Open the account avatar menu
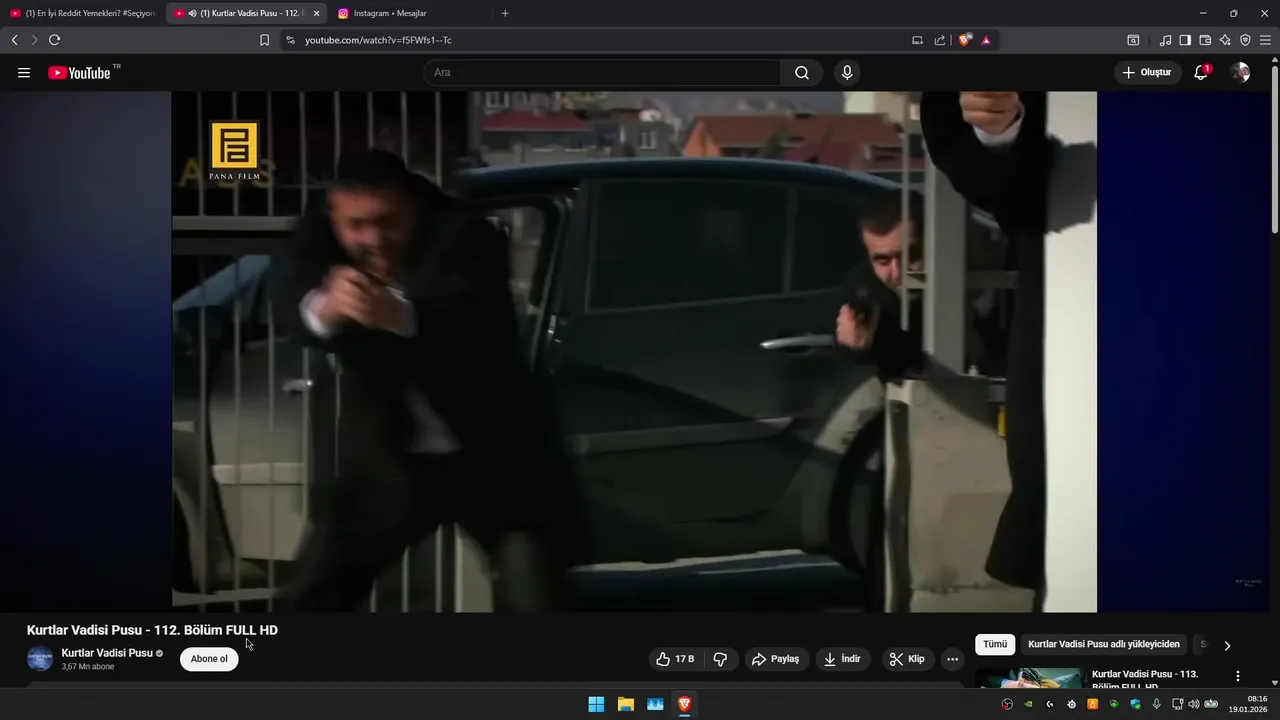The height and width of the screenshot is (720, 1280). pyautogui.click(x=1240, y=72)
